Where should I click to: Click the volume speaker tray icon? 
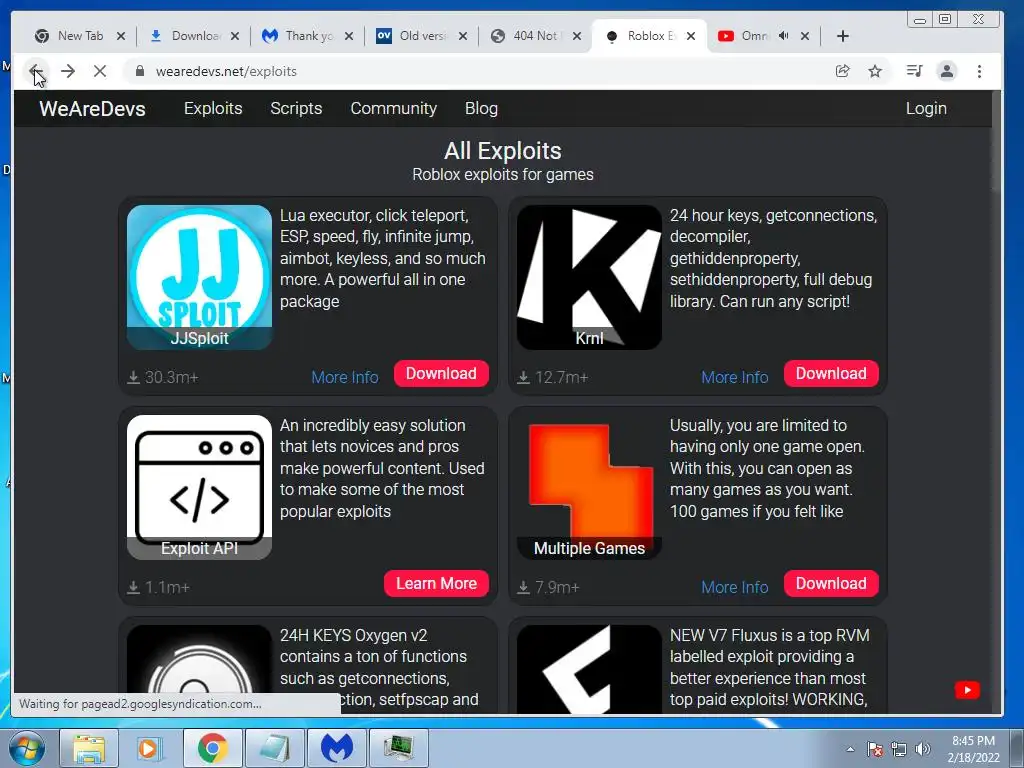(x=922, y=749)
